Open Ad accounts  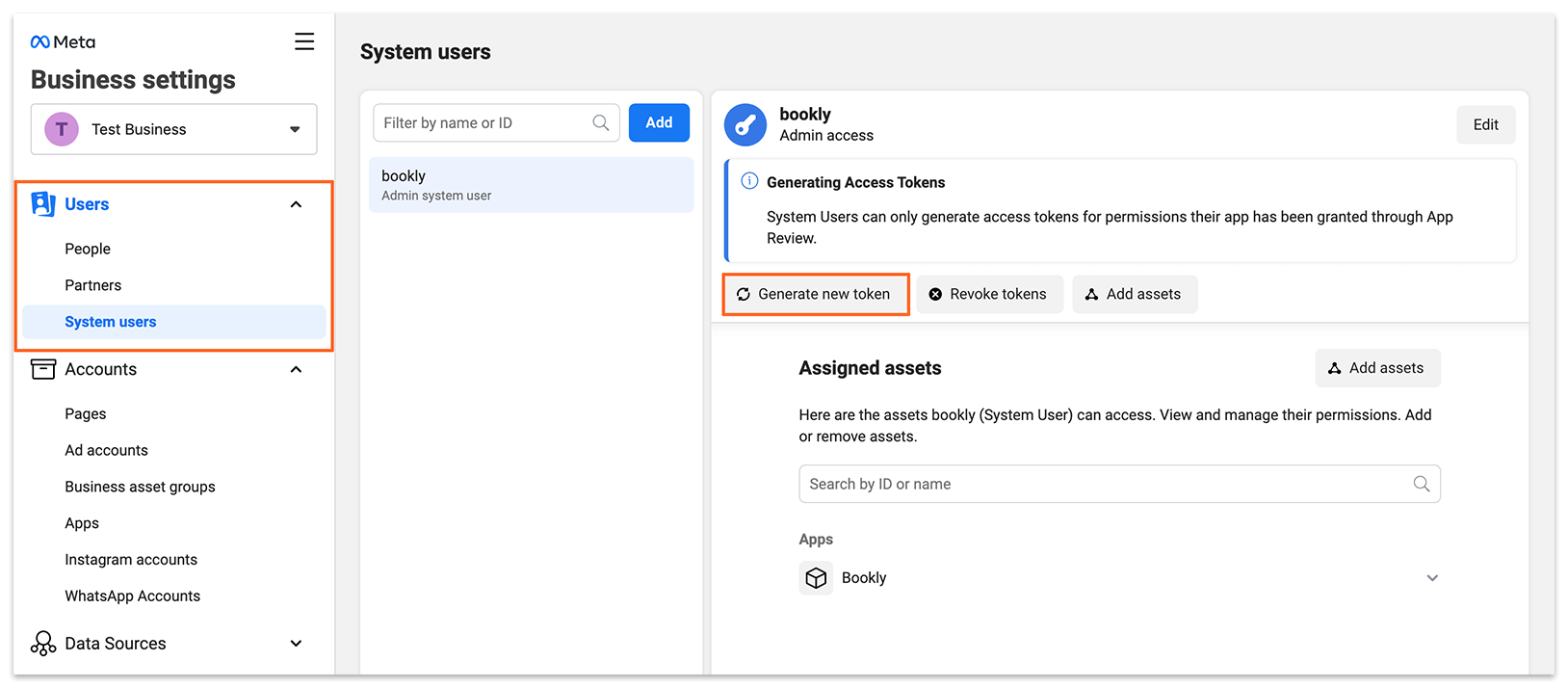coord(107,450)
